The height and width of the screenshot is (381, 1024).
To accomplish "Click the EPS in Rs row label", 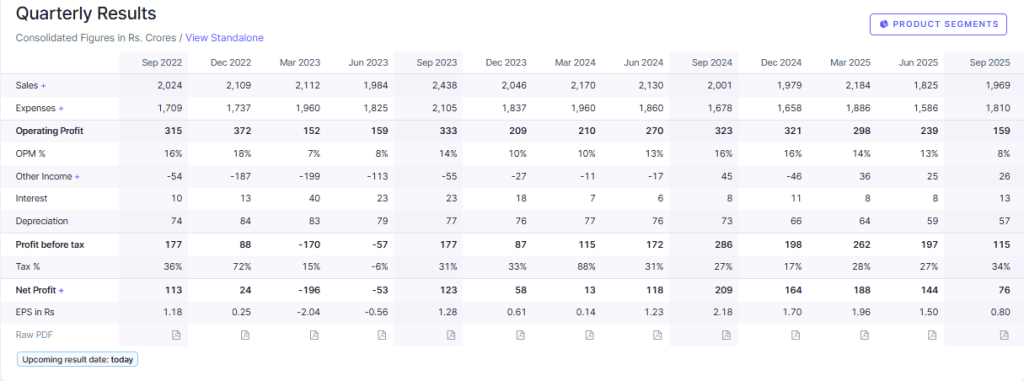I will coord(35,312).
